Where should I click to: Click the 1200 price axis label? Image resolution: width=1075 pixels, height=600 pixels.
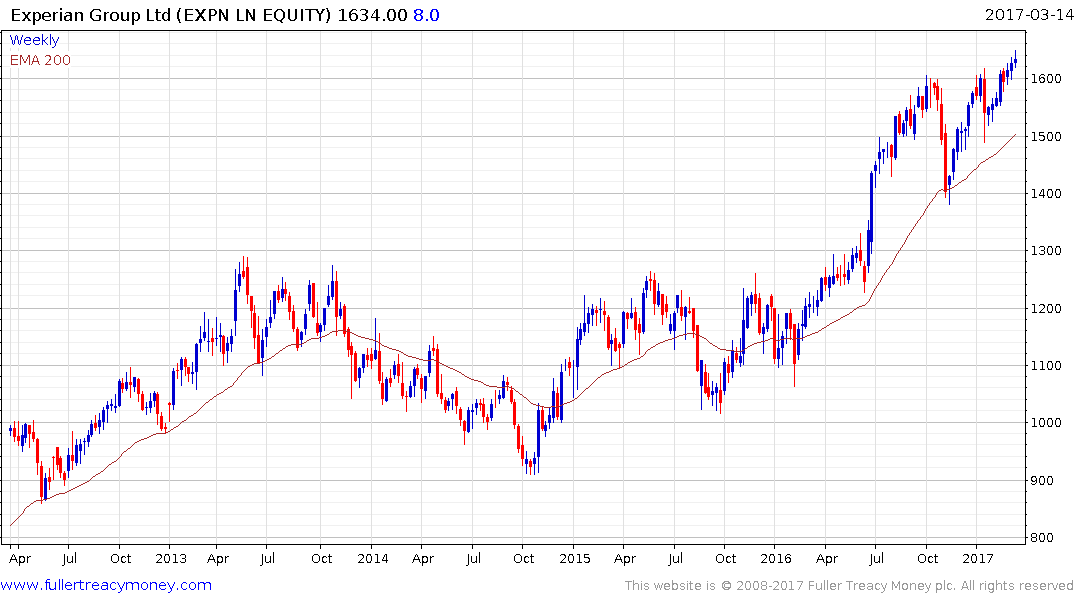click(x=1046, y=309)
